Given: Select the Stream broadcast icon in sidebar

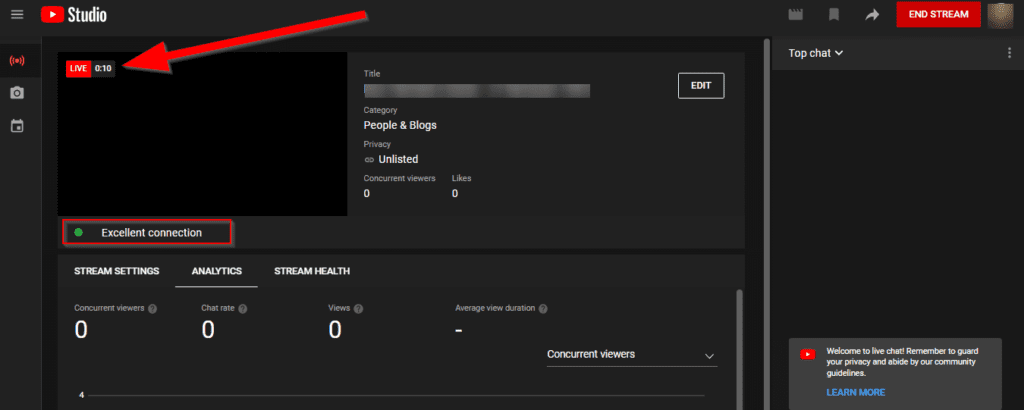Looking at the screenshot, I should [18, 61].
